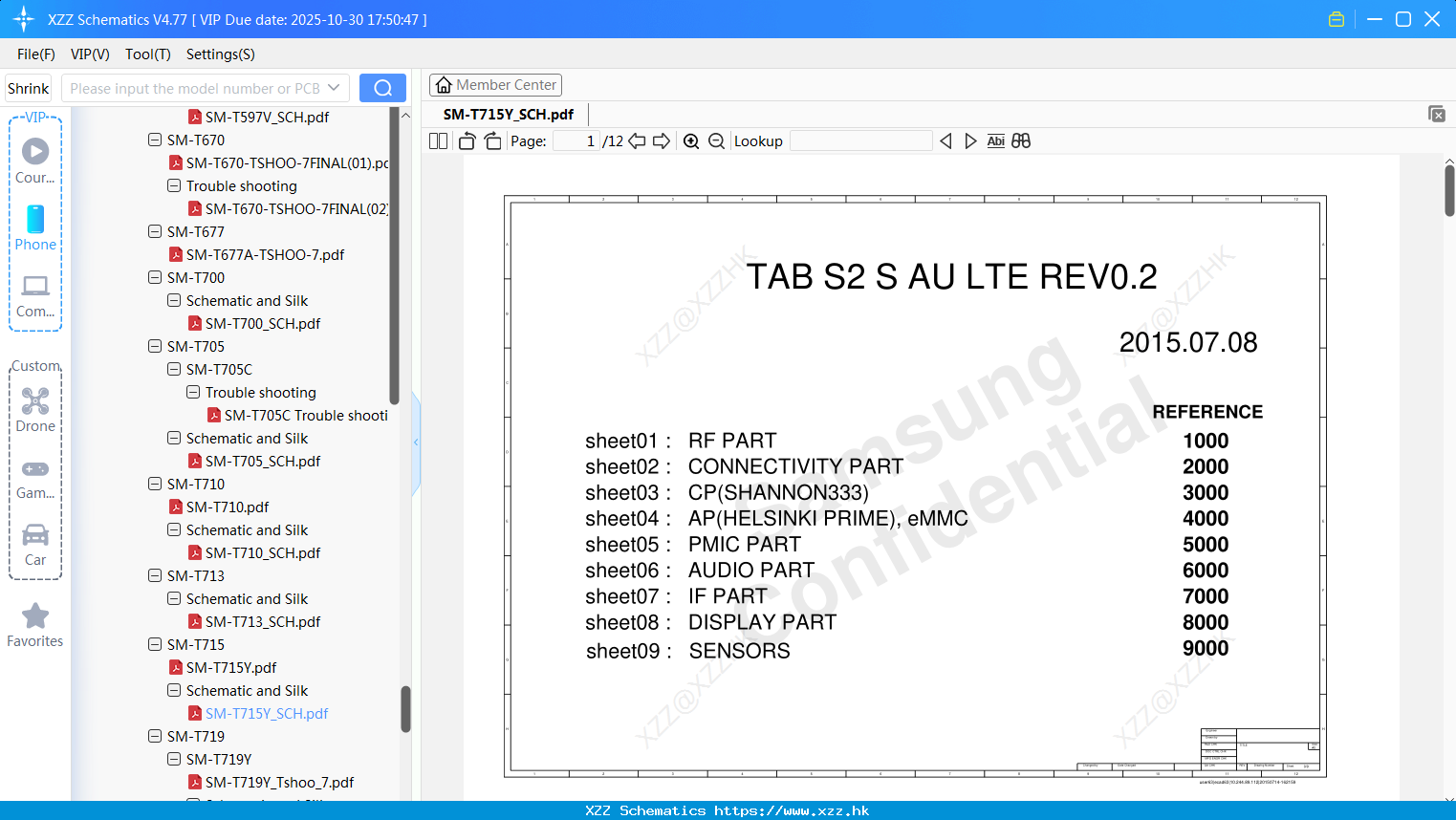Screen dimensions: 1456x820
Task: Collapse the SM-T713 tree node
Action: click(155, 575)
